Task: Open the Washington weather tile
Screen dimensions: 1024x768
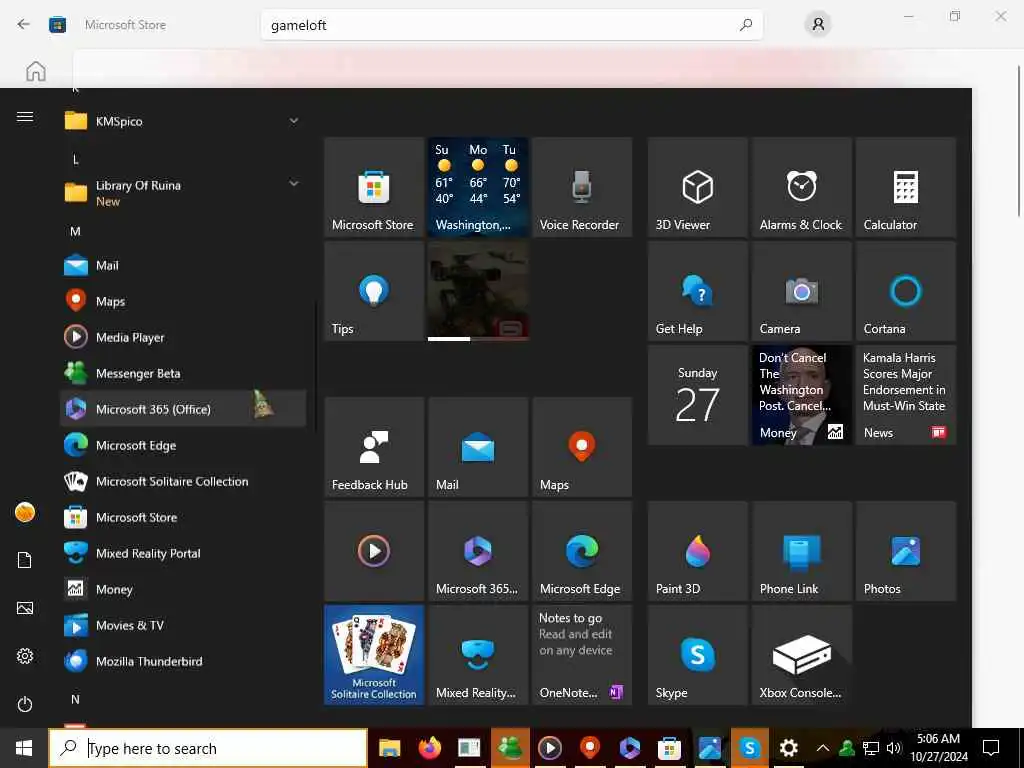Action: click(x=477, y=187)
